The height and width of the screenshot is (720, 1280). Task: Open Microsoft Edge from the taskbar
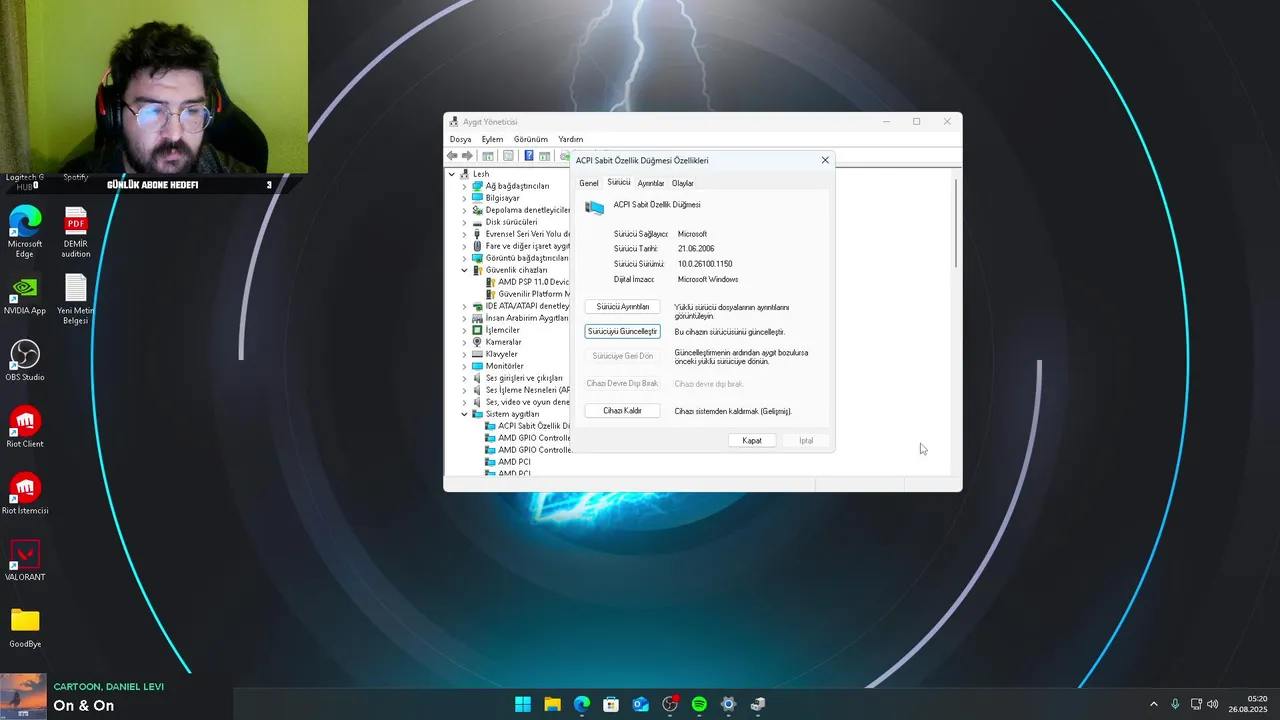click(x=582, y=704)
